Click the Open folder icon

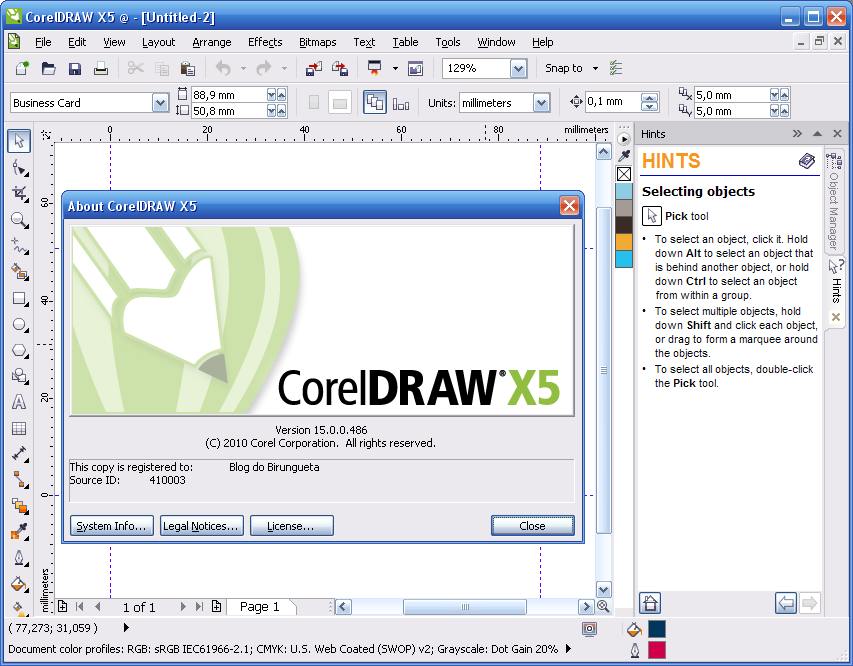click(48, 69)
